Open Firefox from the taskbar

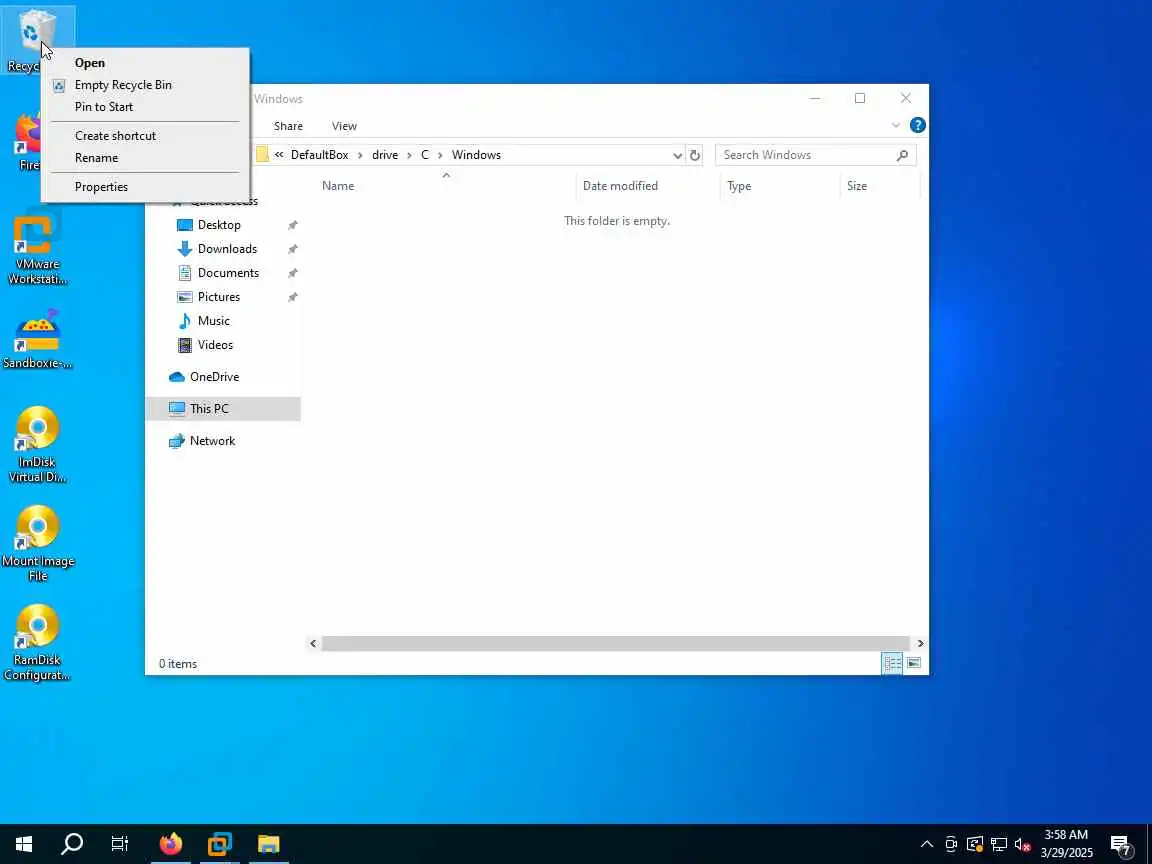[x=170, y=843]
